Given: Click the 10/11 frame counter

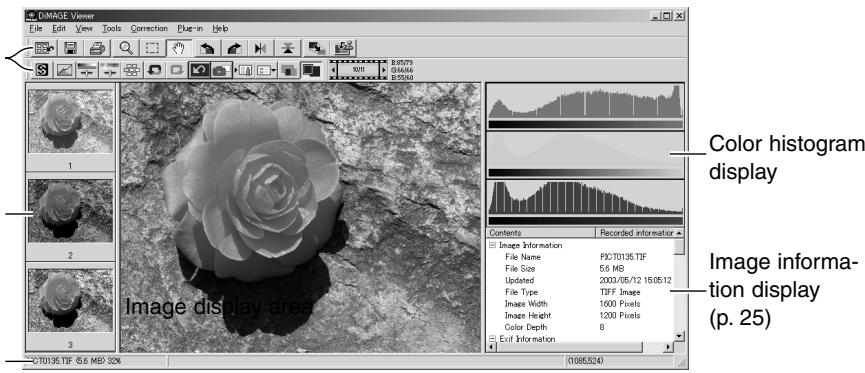Looking at the screenshot, I should pos(359,71).
